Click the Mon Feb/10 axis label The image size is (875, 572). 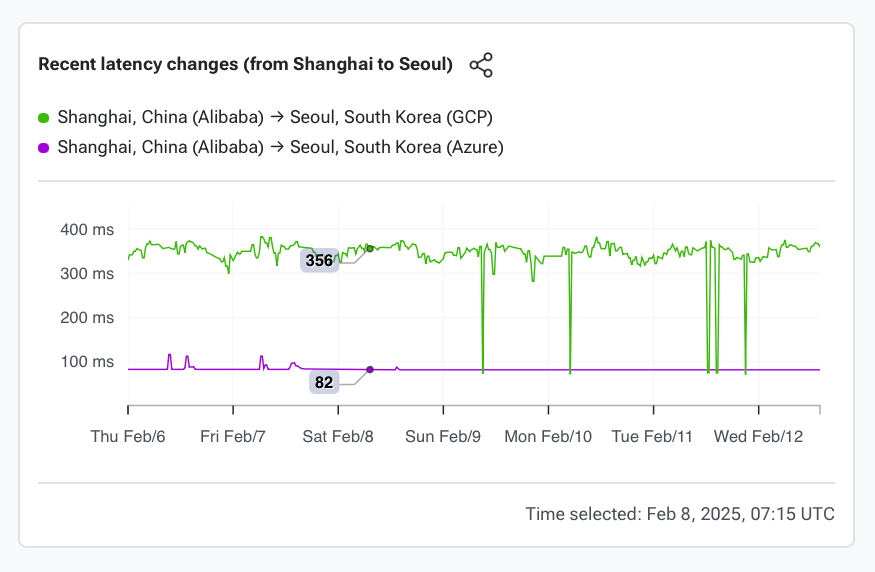point(548,437)
